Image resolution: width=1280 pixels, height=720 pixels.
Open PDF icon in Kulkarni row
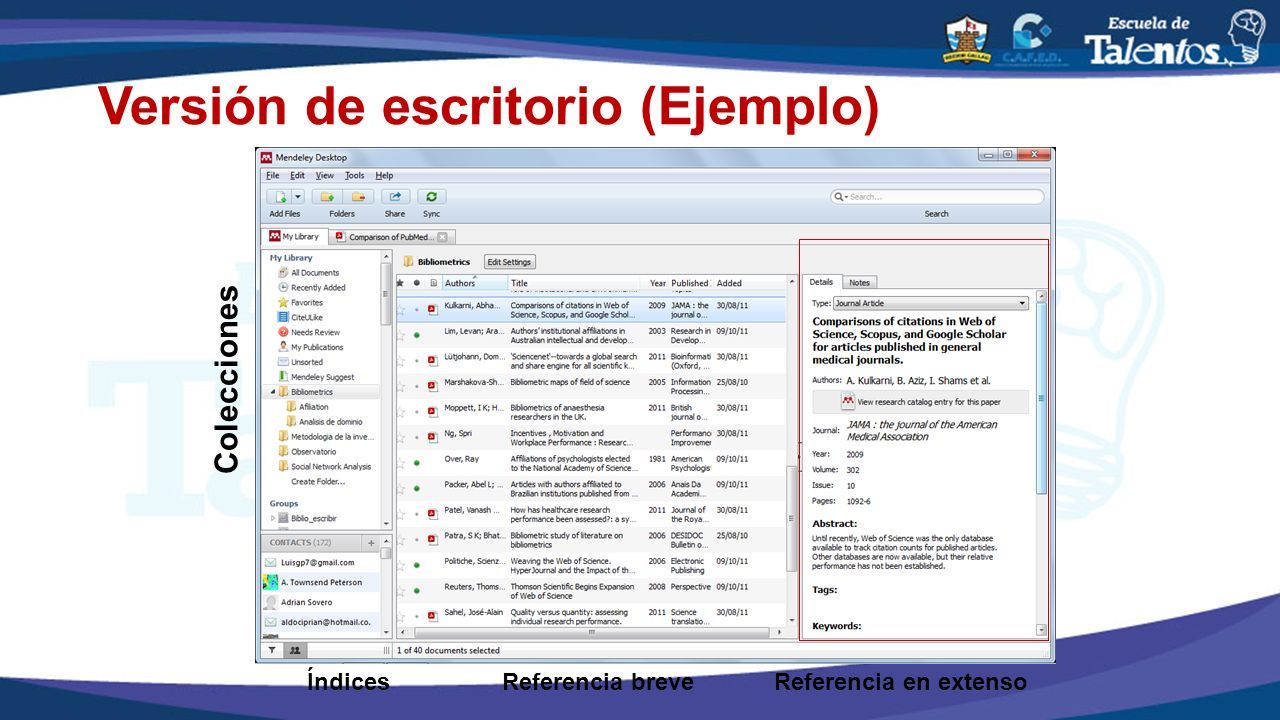433,310
